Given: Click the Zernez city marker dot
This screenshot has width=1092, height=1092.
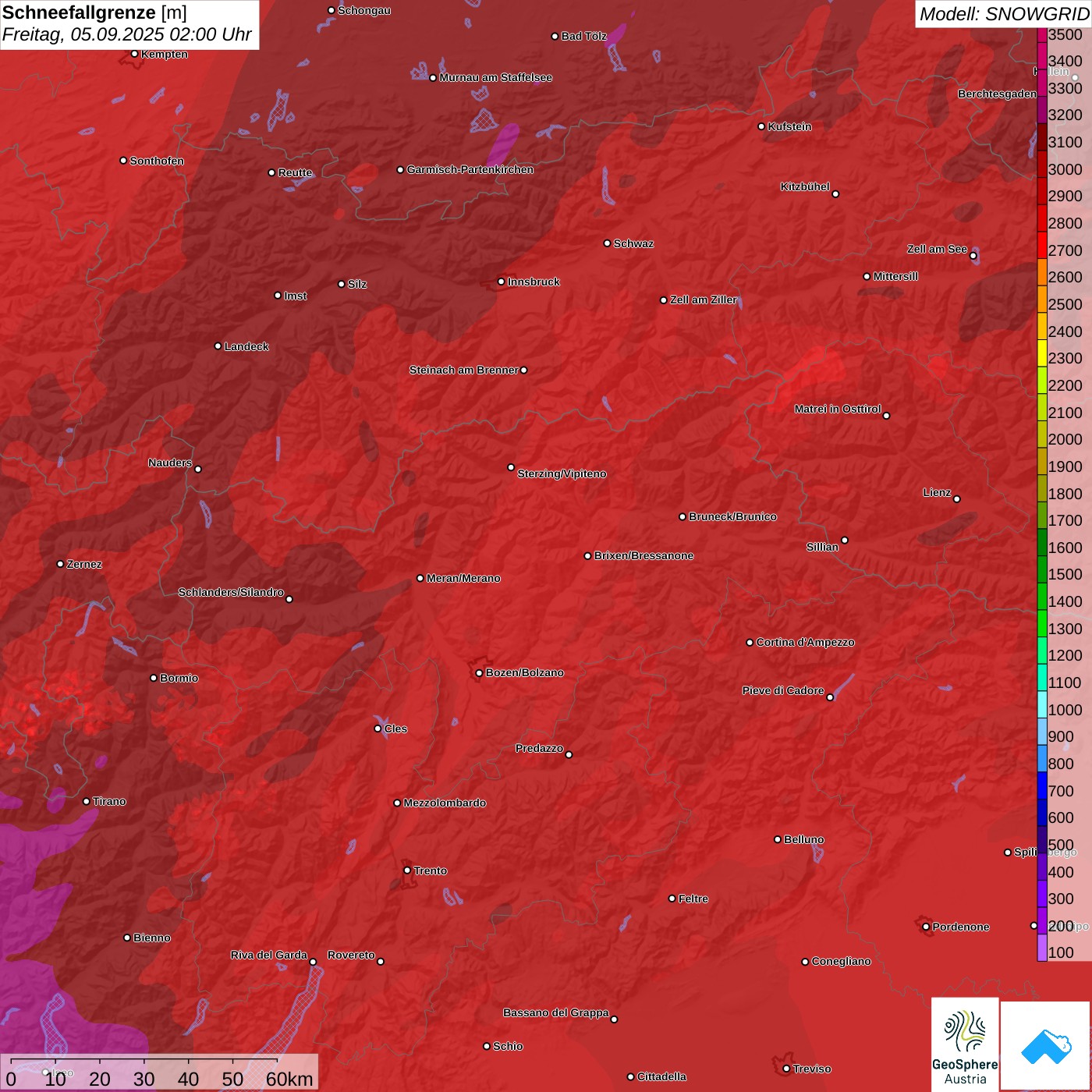Looking at the screenshot, I should 60,564.
